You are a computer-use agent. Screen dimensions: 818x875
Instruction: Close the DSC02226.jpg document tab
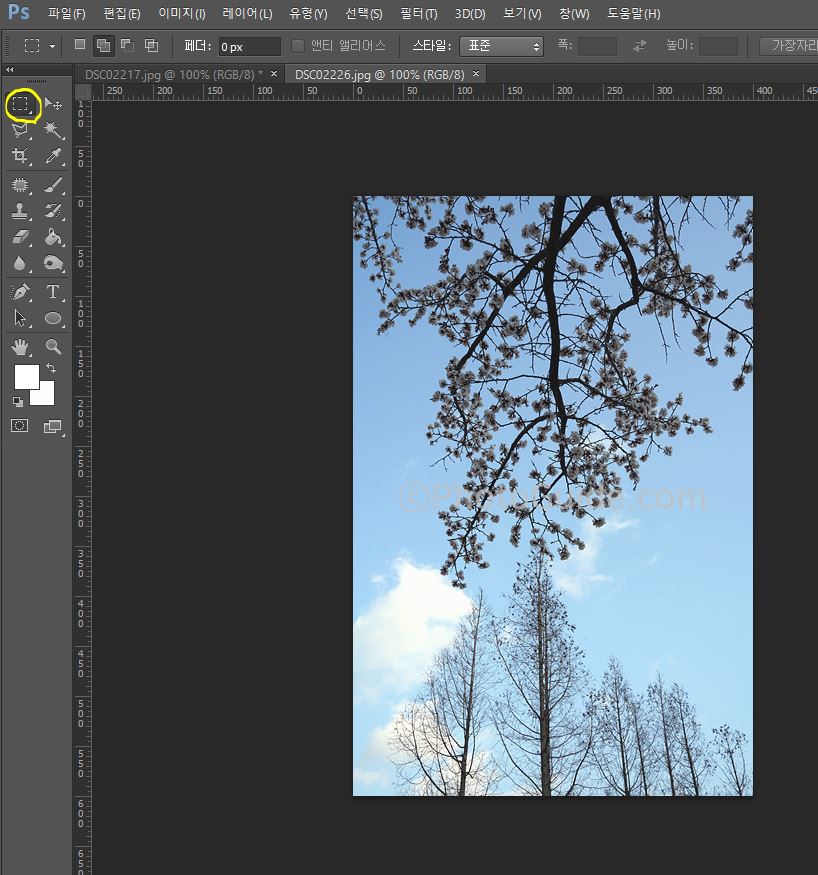[x=475, y=73]
